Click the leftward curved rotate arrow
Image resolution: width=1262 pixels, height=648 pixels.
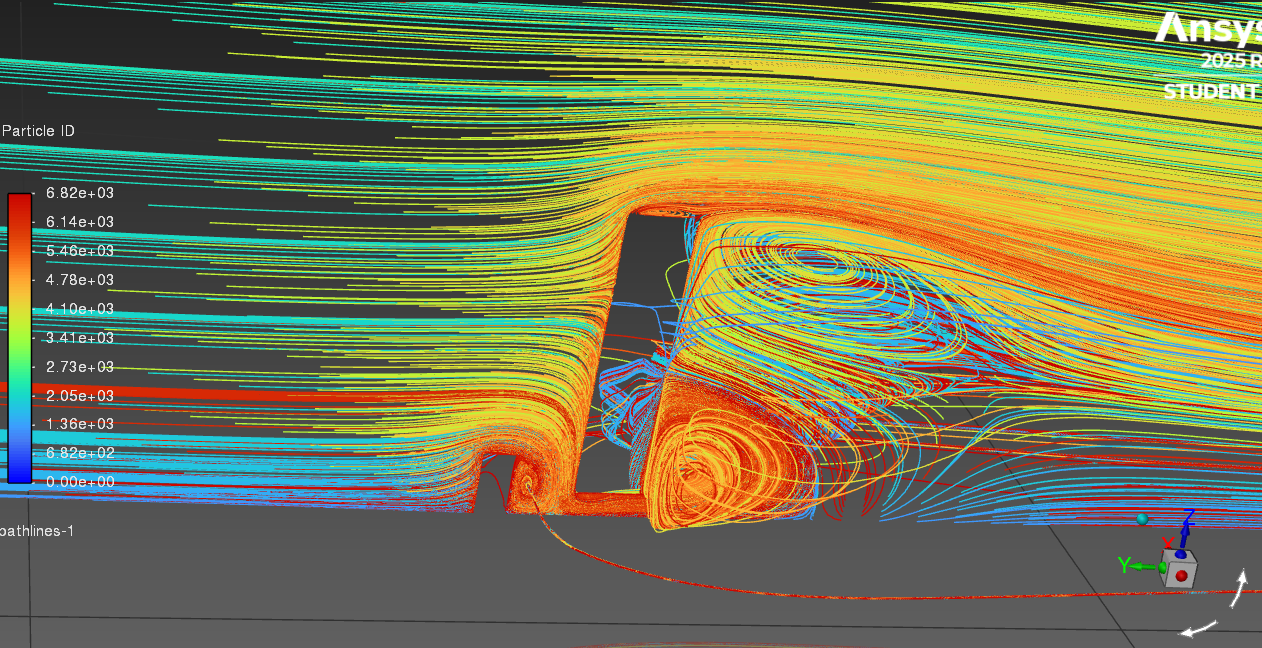pos(1200,629)
